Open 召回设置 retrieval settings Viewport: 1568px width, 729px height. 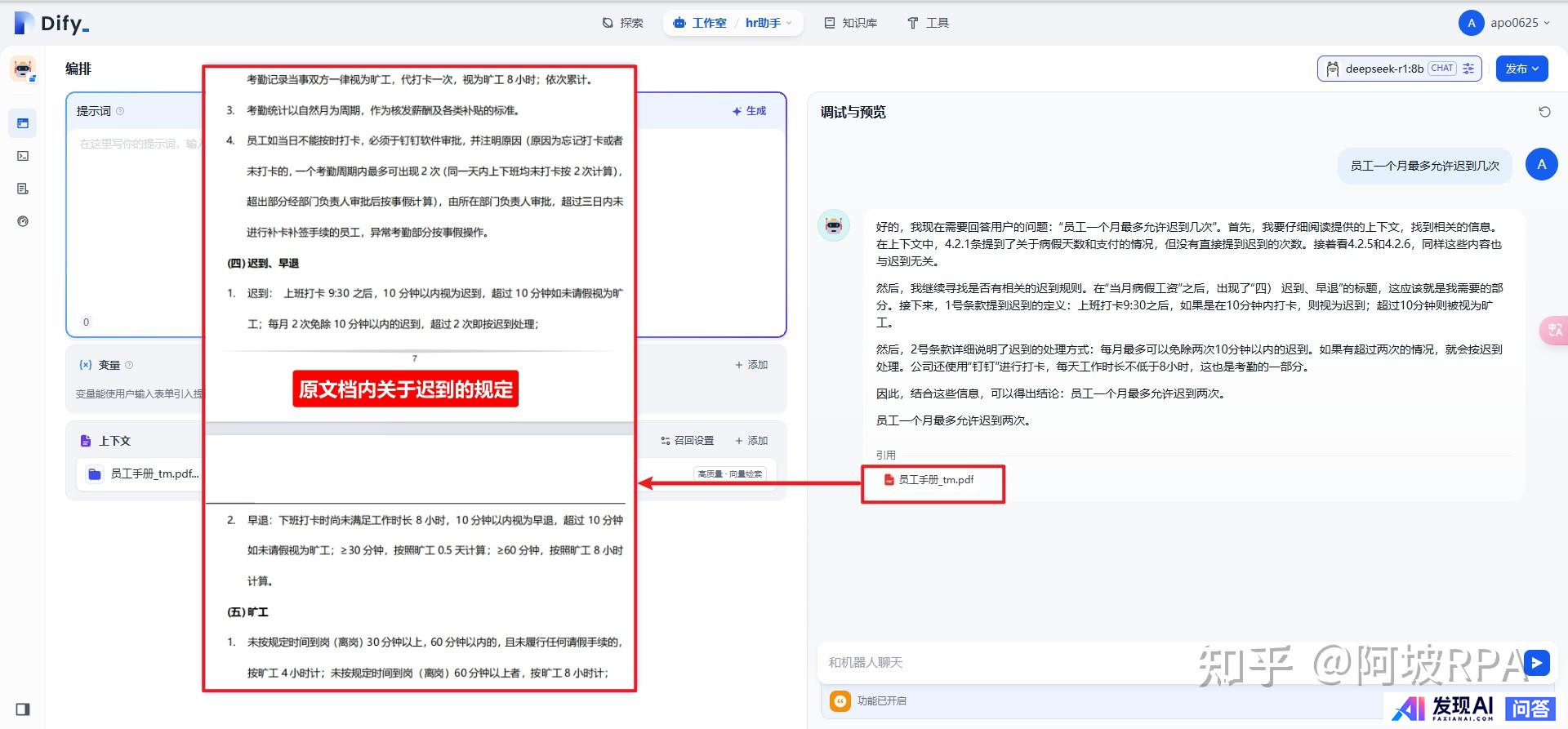pos(687,441)
